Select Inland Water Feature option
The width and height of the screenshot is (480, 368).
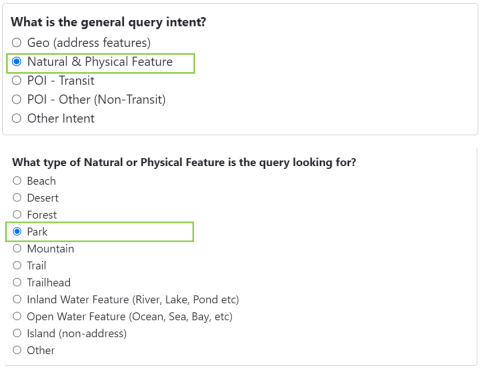[x=17, y=299]
